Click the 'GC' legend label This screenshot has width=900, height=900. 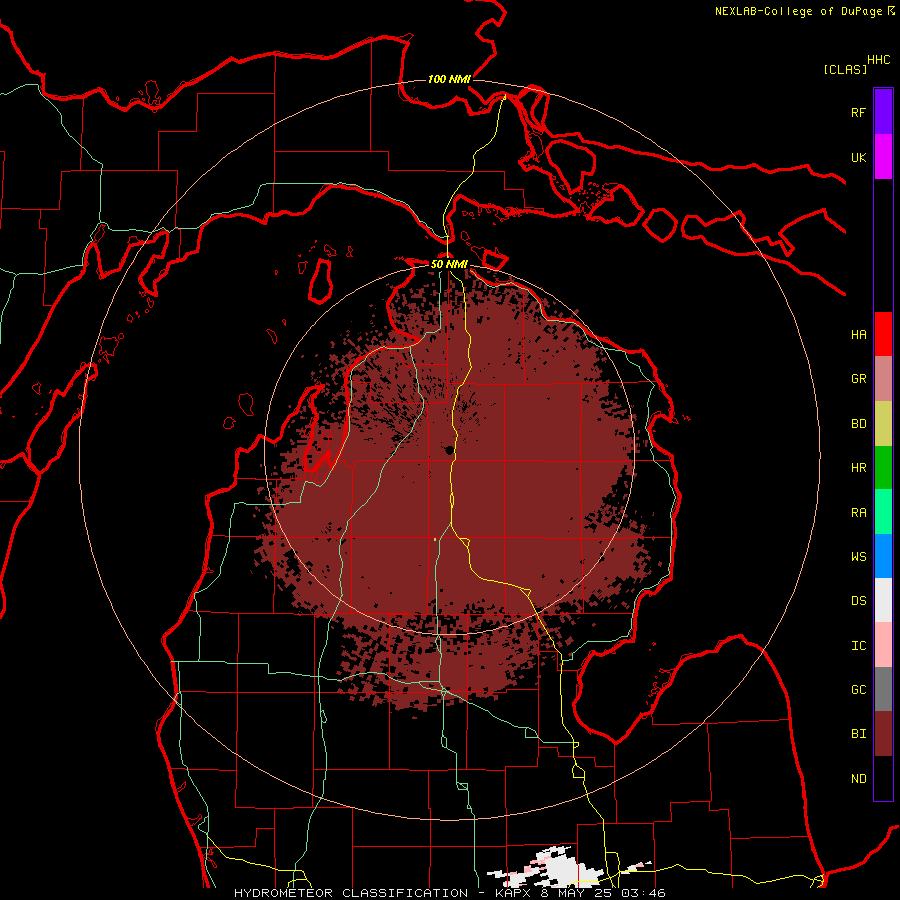click(x=859, y=690)
